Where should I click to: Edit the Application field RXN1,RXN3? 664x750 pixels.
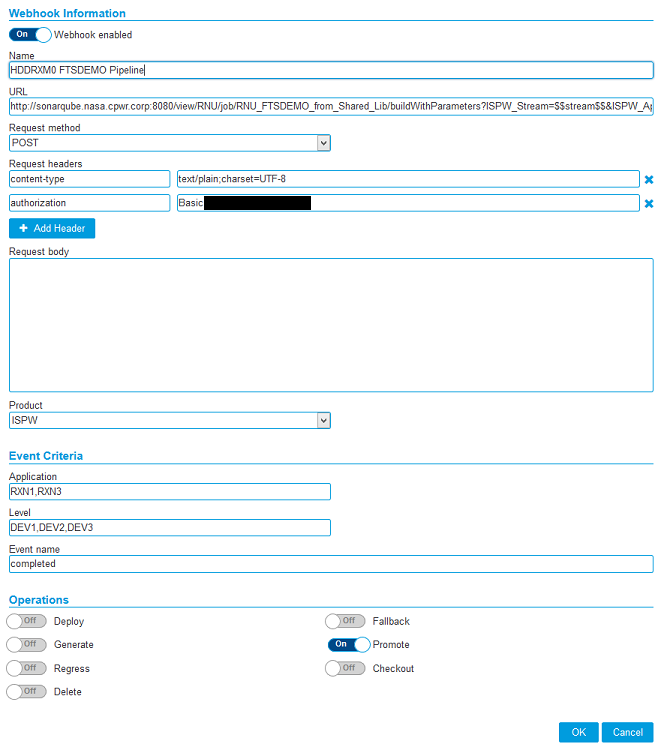pos(170,491)
